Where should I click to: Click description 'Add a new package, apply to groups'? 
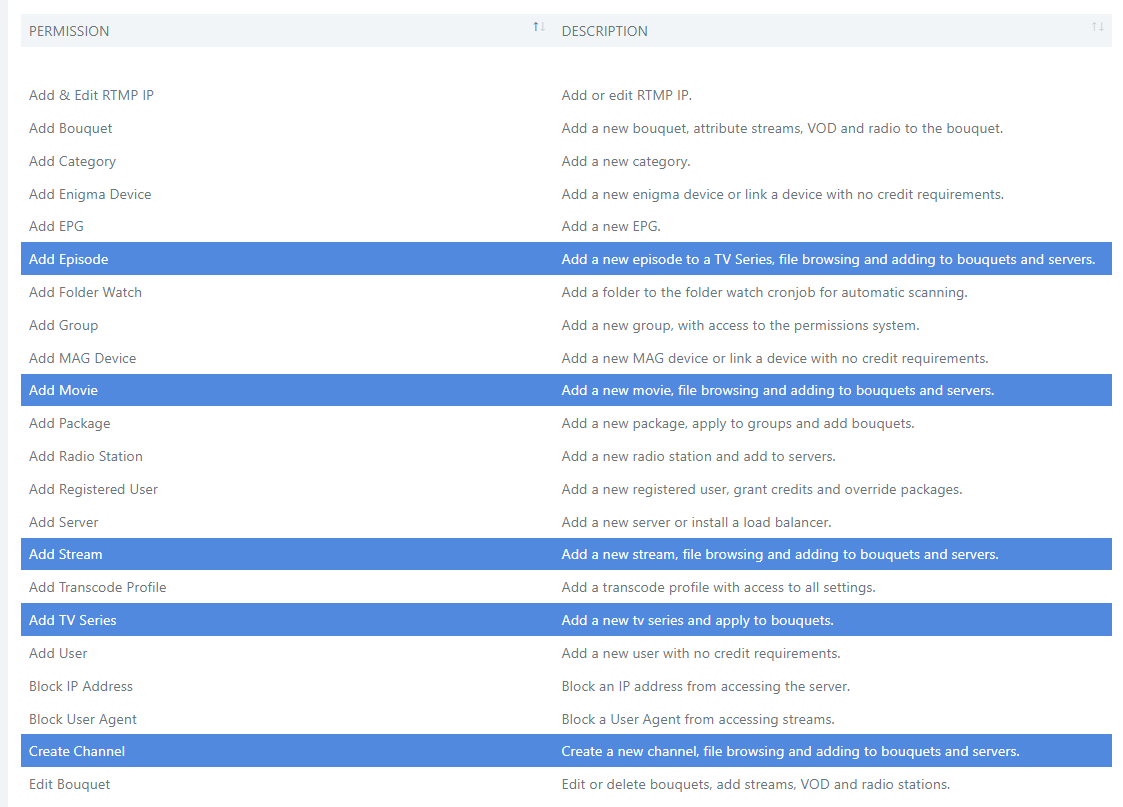click(x=738, y=423)
